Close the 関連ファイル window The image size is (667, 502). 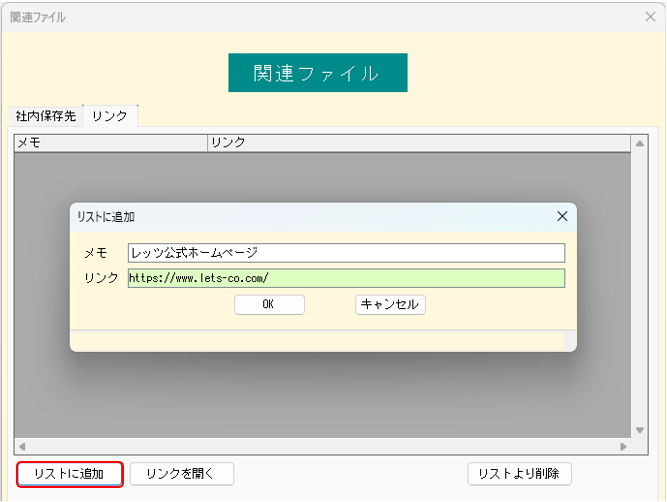coord(650,17)
